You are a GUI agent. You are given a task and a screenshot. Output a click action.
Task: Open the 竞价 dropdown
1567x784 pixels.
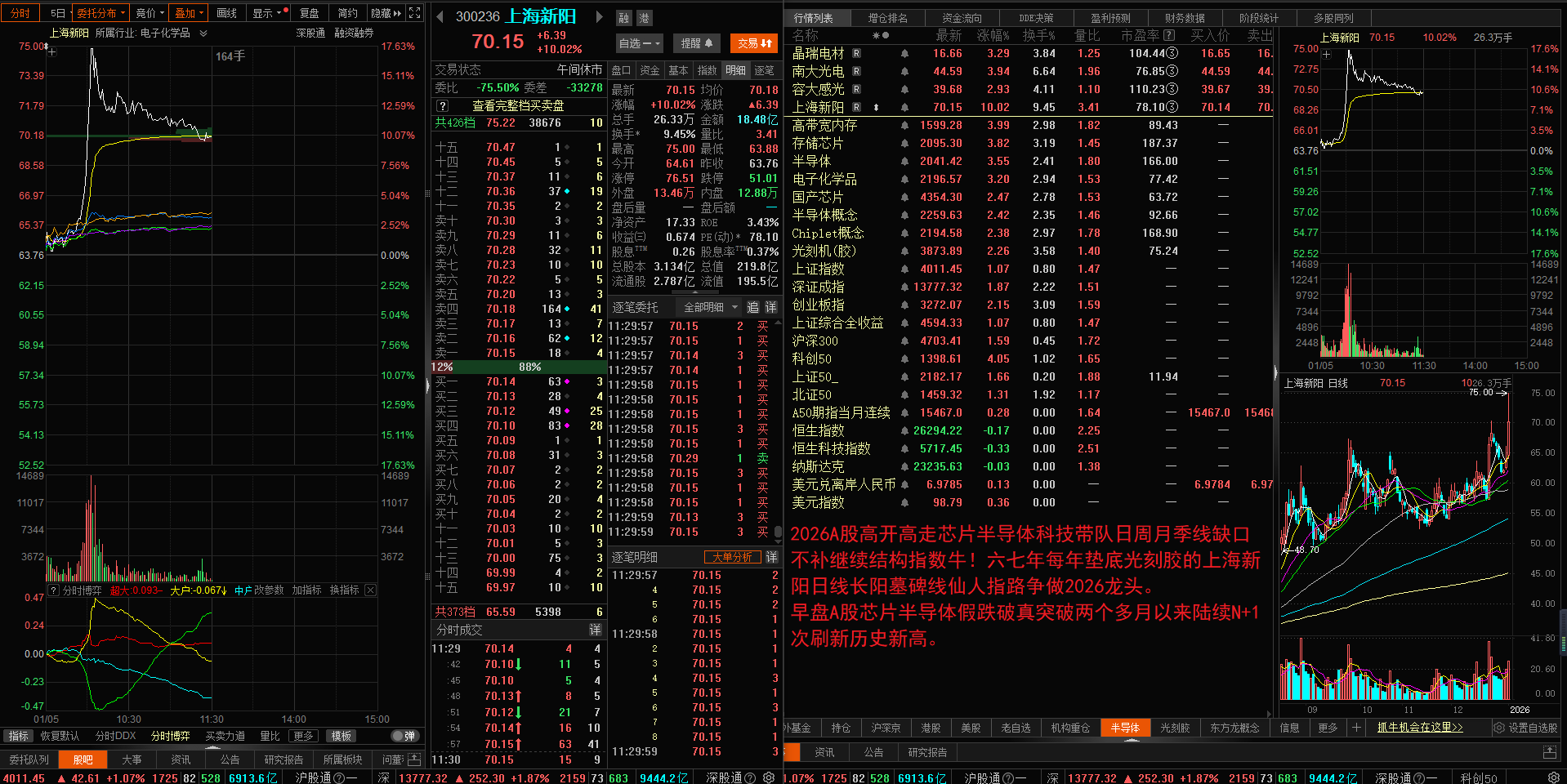150,13
